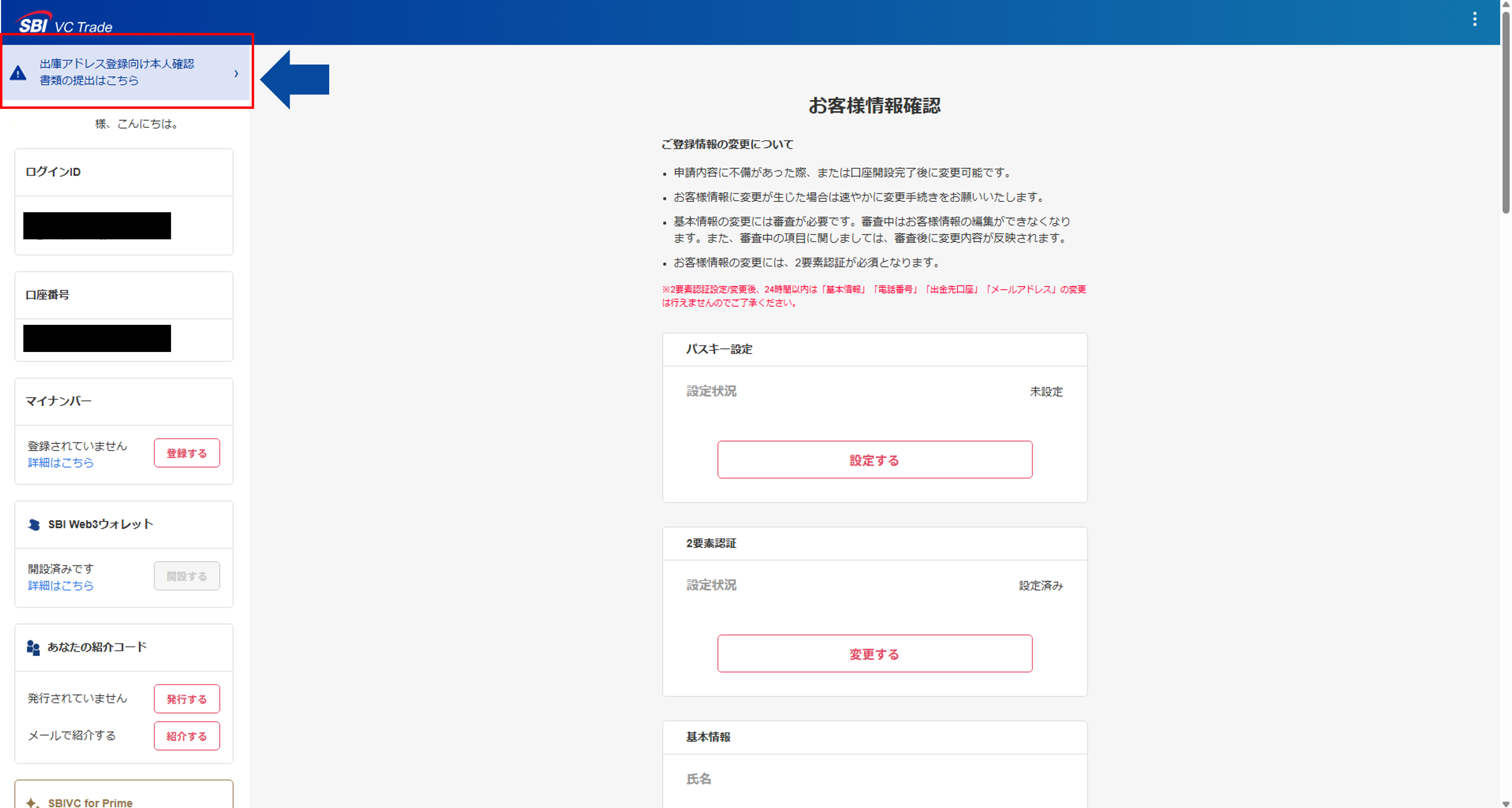Click the 登録されていません text
Screen dimensions: 1512x808
tap(77, 446)
